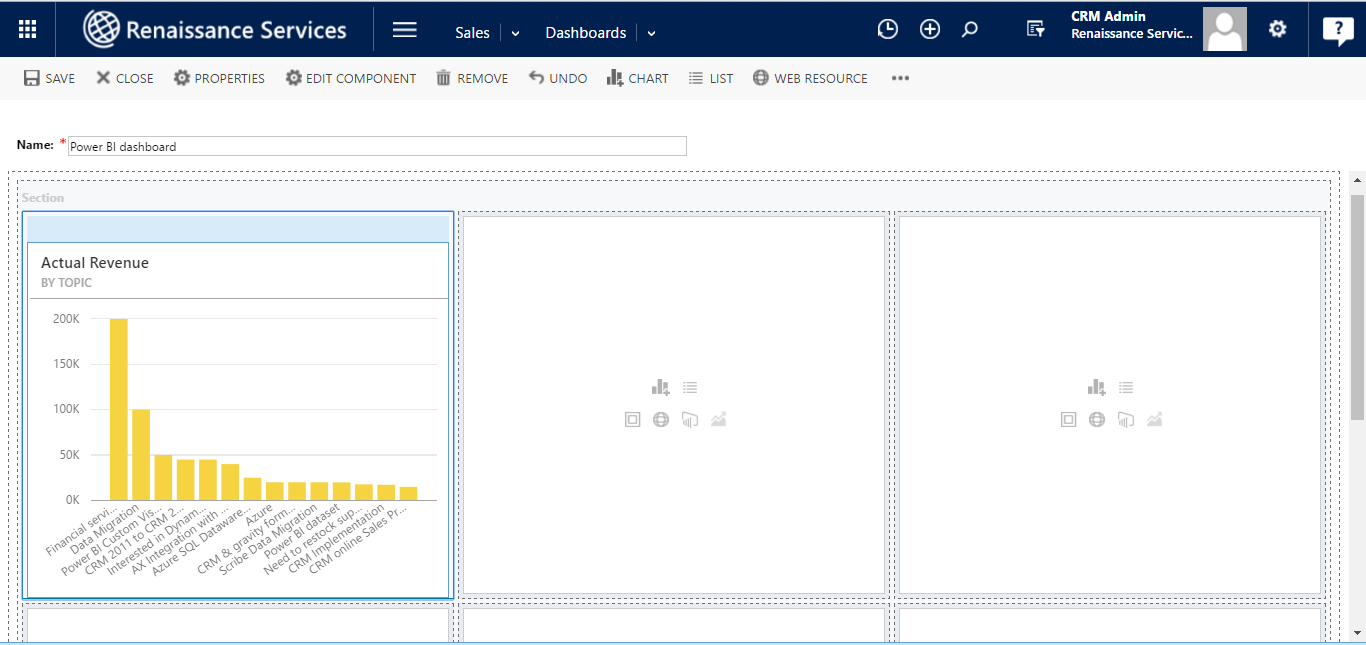The image size is (1366, 645).
Task: Click the quick create plus icon
Action: (x=930, y=29)
